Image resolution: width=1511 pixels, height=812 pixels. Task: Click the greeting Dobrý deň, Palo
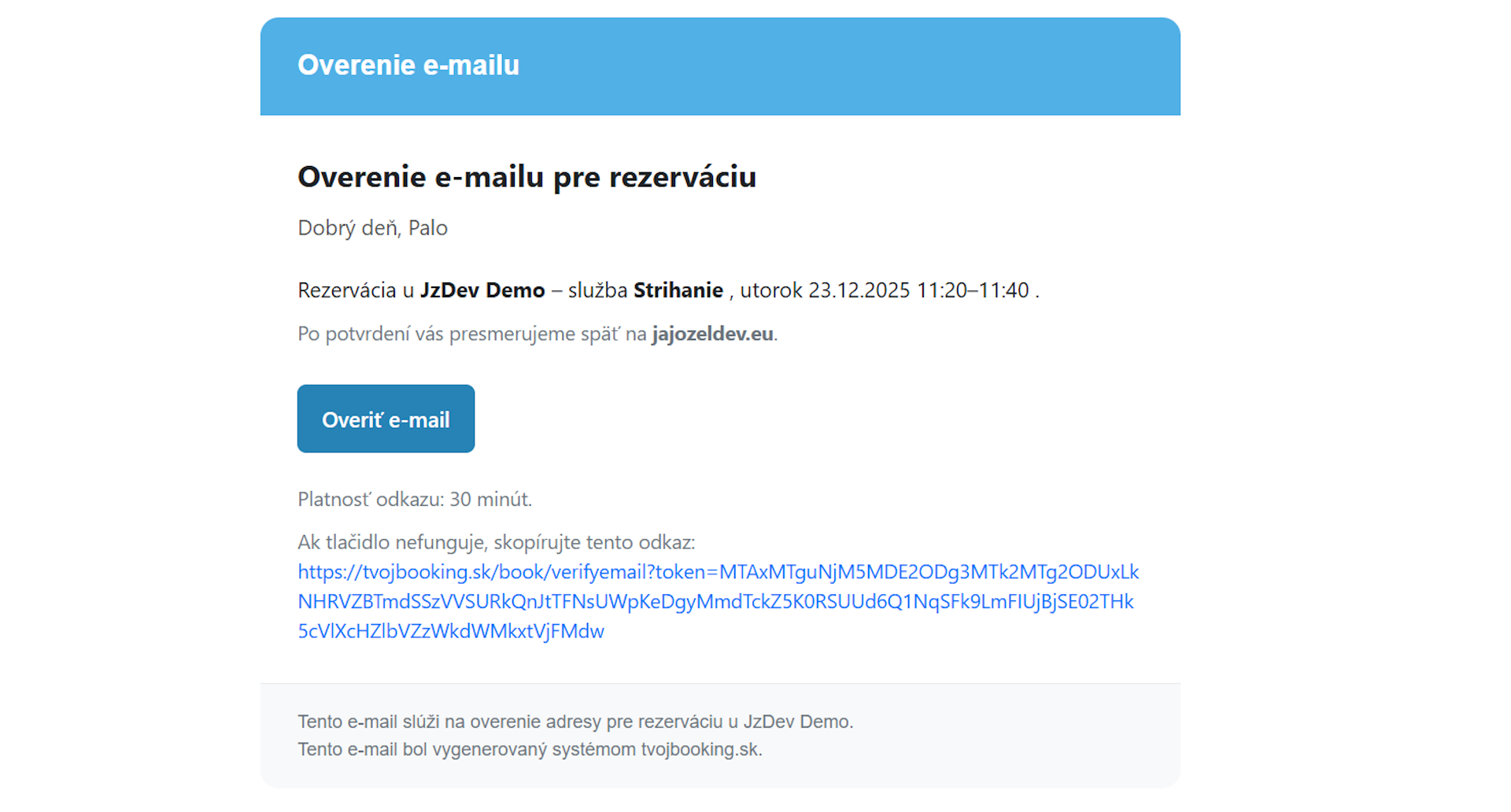[372, 228]
